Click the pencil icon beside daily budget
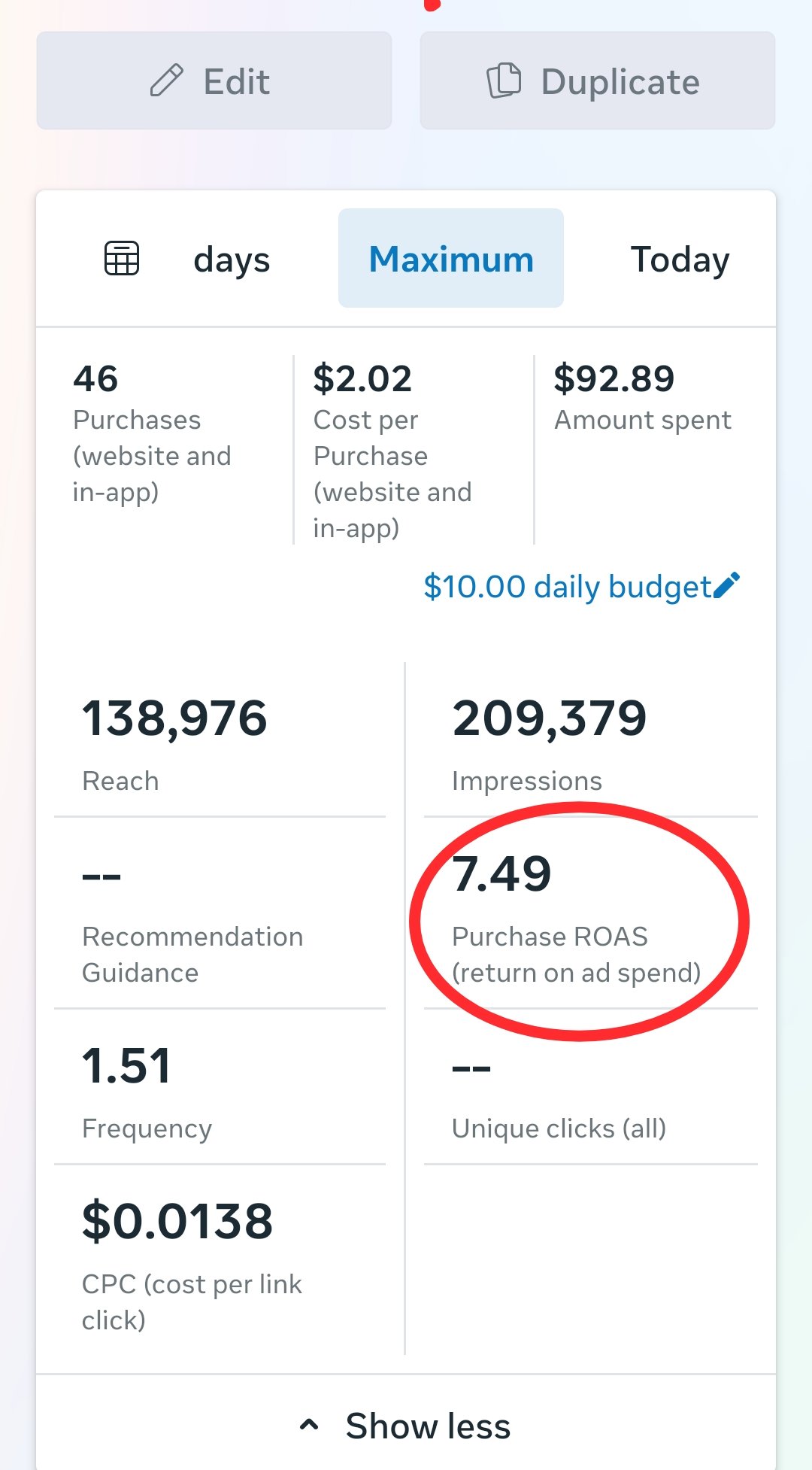The width and height of the screenshot is (812, 1470). pyautogui.click(x=726, y=585)
